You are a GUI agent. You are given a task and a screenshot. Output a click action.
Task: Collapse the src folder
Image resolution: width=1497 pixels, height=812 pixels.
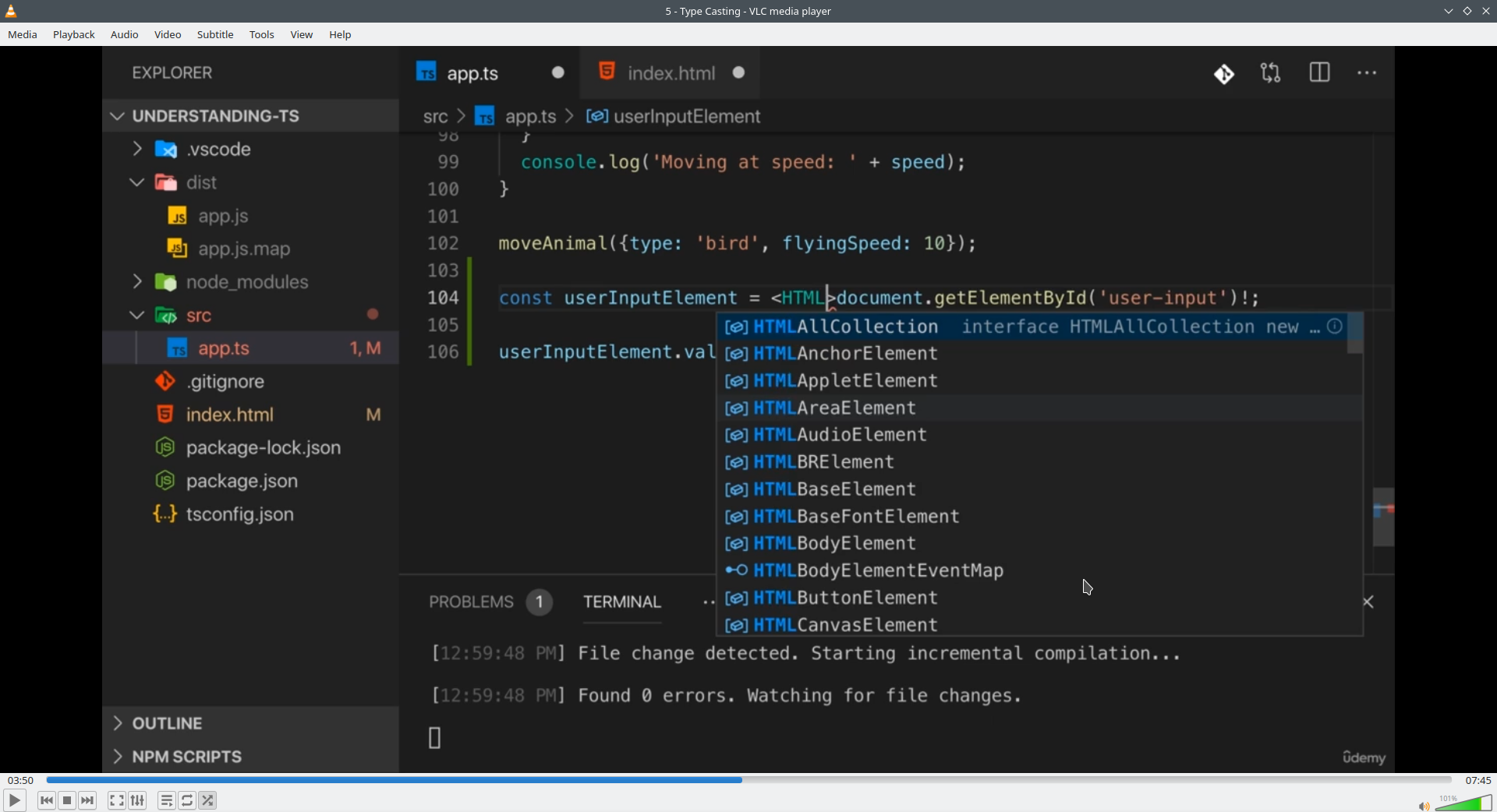(x=250, y=316)
